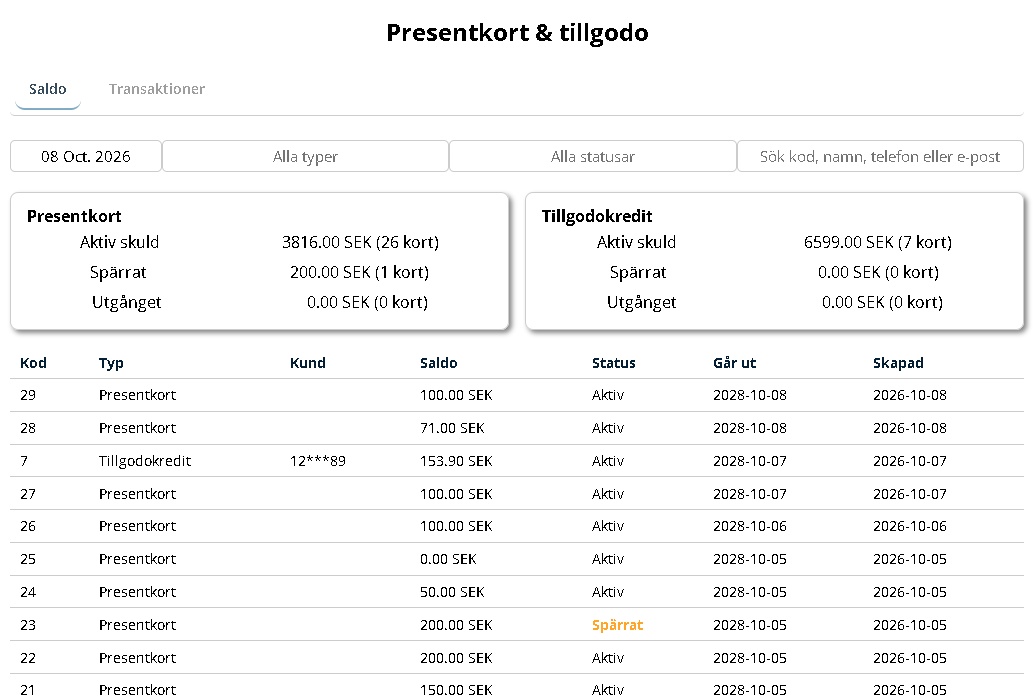Viewport: 1034px width, 700px height.
Task: Click the Skapad column header
Action: pos(898,363)
